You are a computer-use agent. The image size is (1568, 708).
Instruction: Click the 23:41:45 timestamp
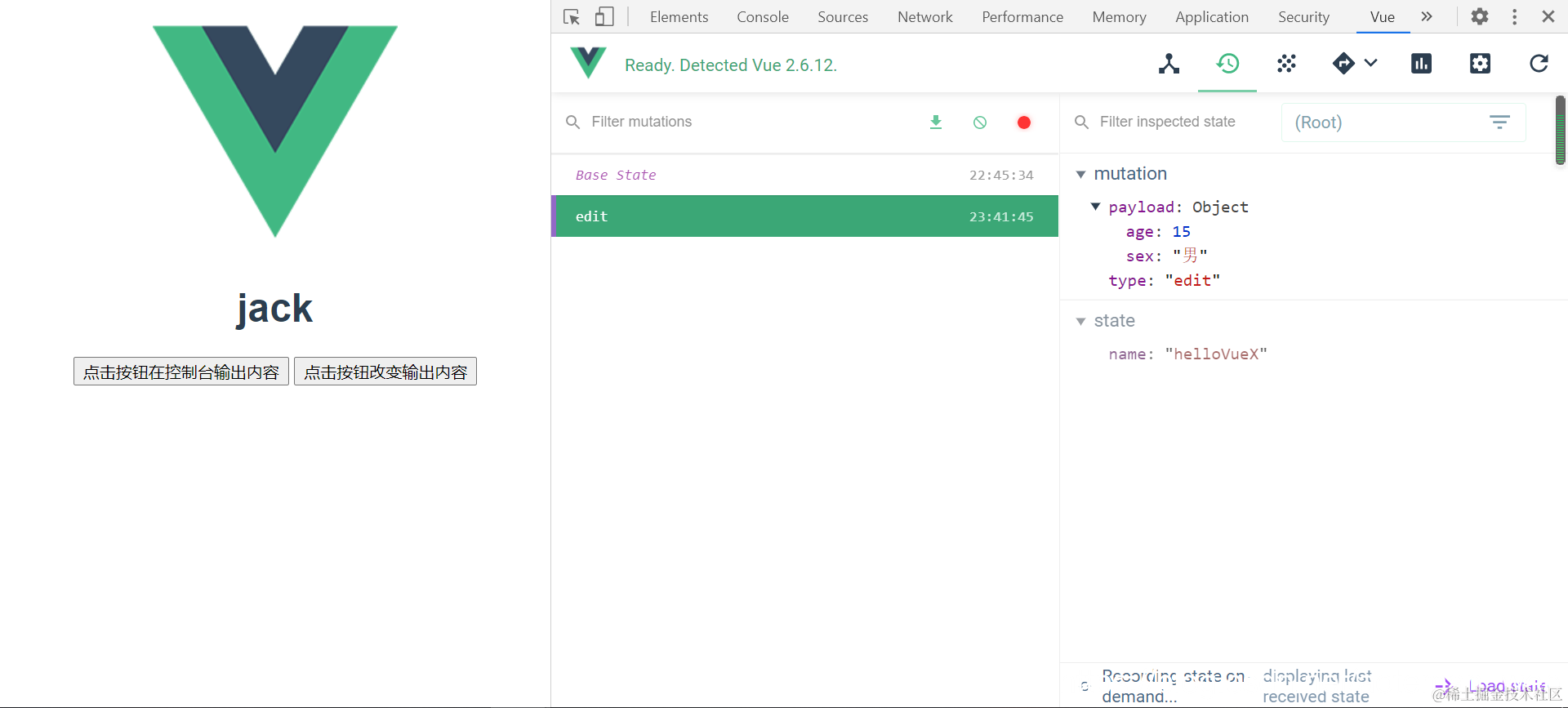tap(1001, 216)
